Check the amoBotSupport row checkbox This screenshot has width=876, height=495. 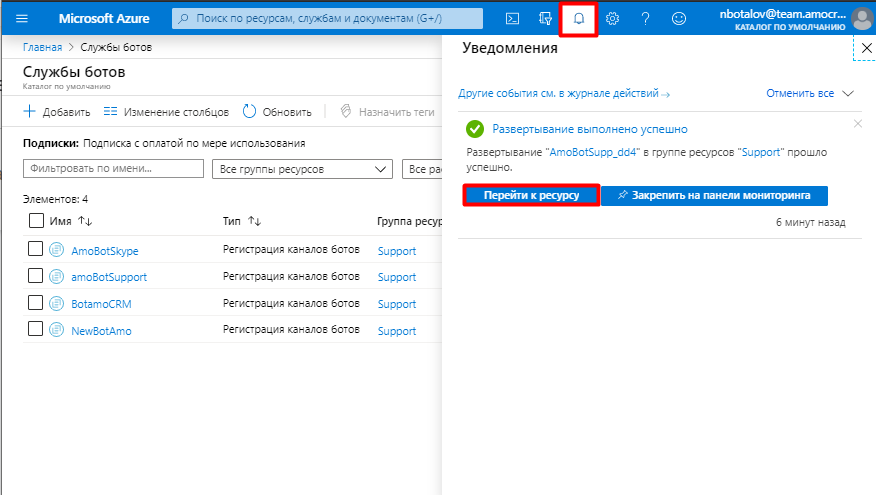[x=35, y=275]
